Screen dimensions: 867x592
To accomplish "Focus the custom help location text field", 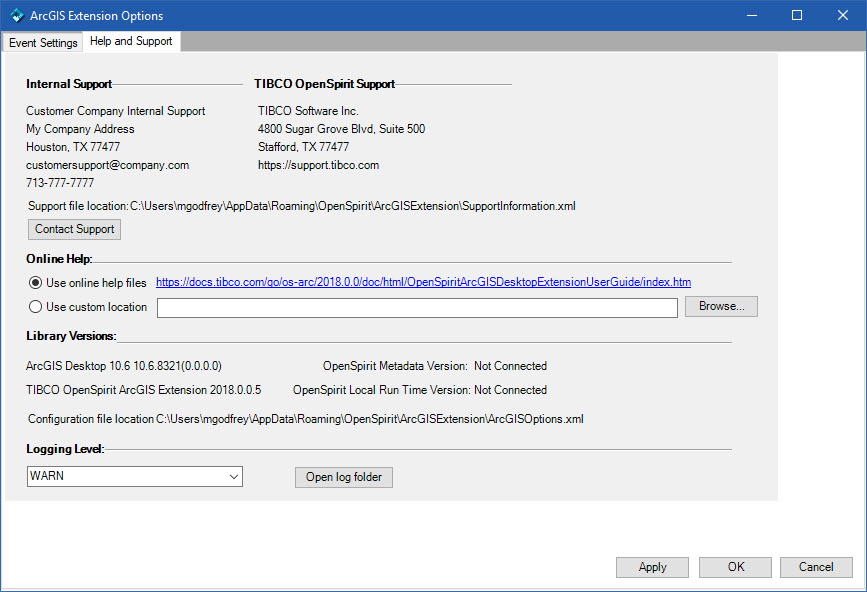I will [x=417, y=308].
